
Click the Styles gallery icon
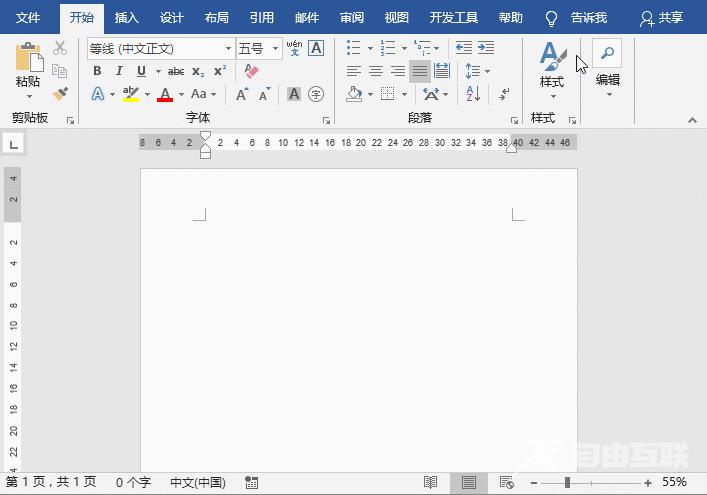pyautogui.click(x=551, y=56)
